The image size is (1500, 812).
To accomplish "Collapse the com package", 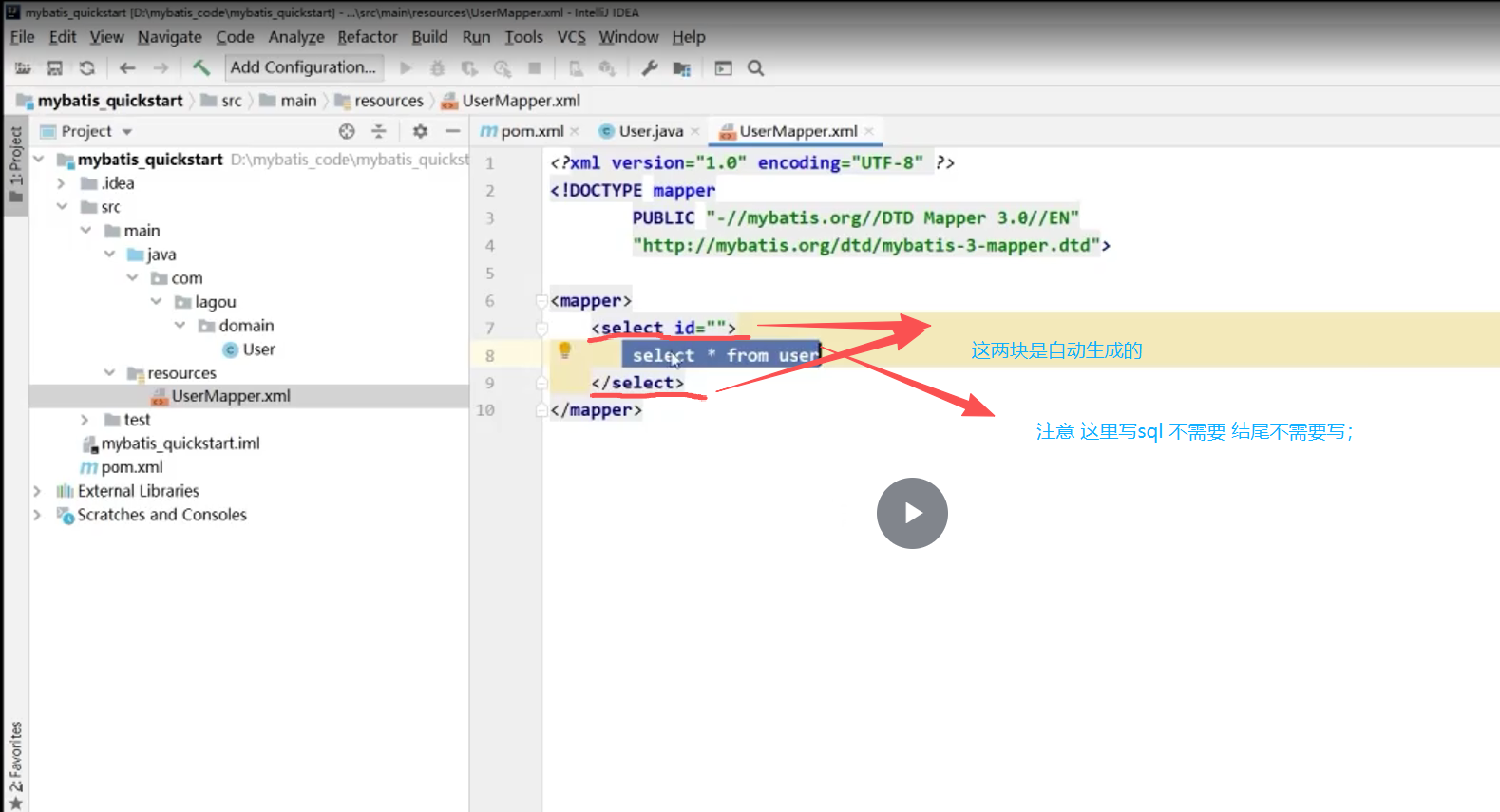I will [132, 278].
